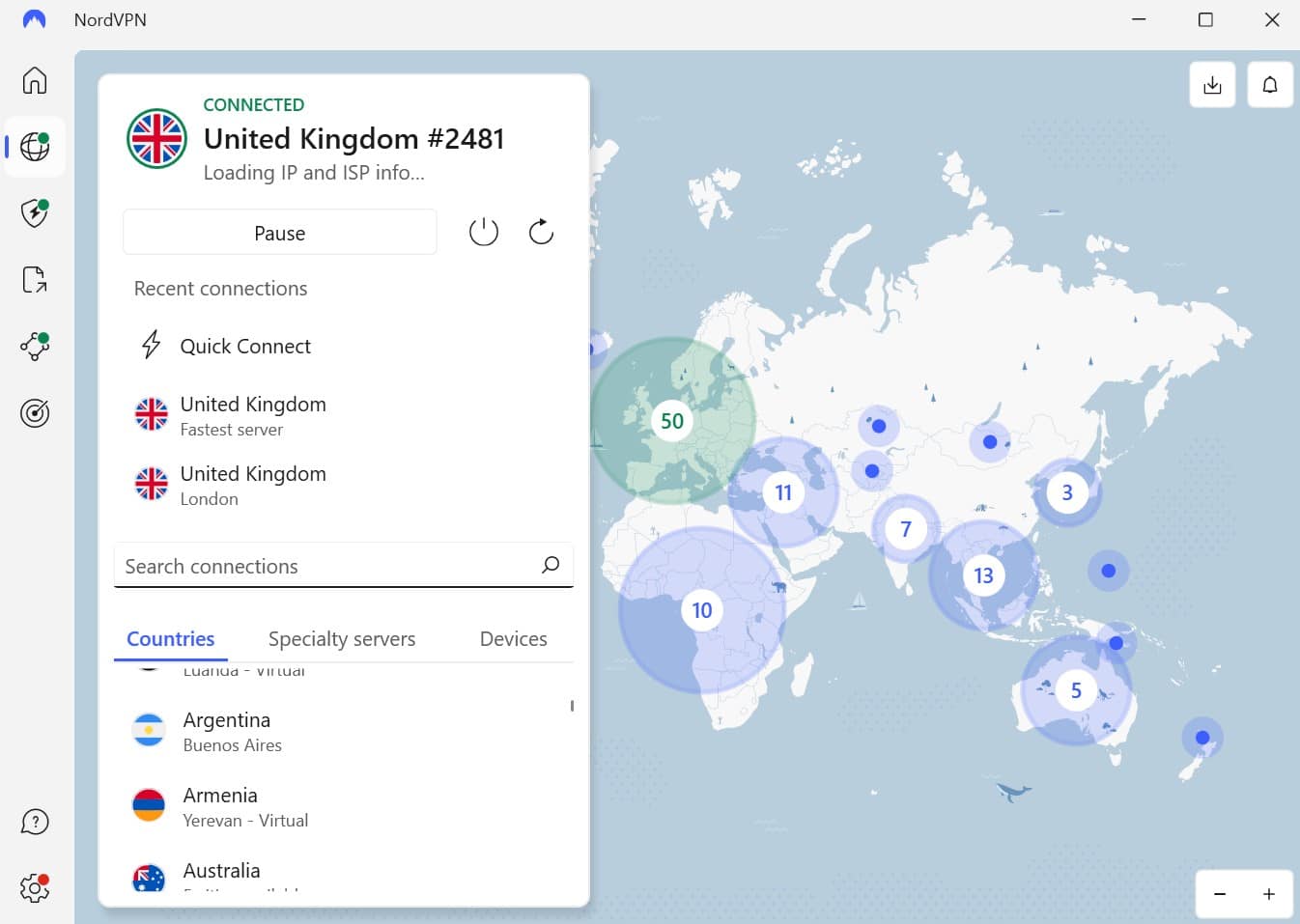Select the globe VPN map sidebar icon

(x=35, y=147)
